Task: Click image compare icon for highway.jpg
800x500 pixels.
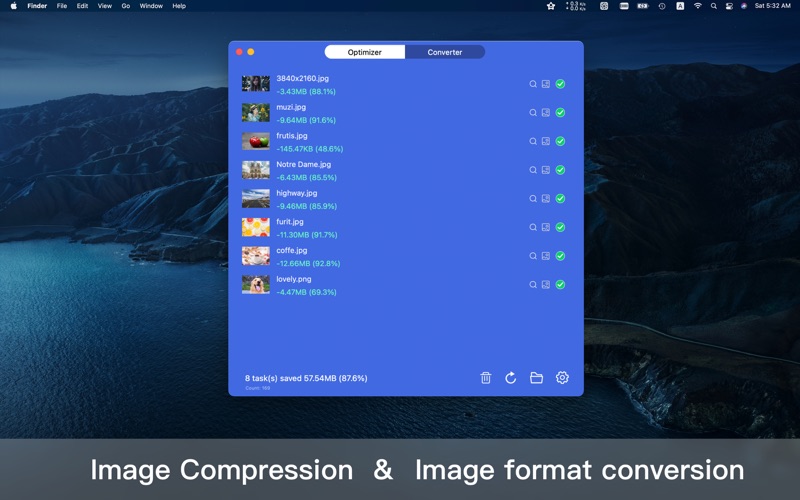Action: point(546,199)
